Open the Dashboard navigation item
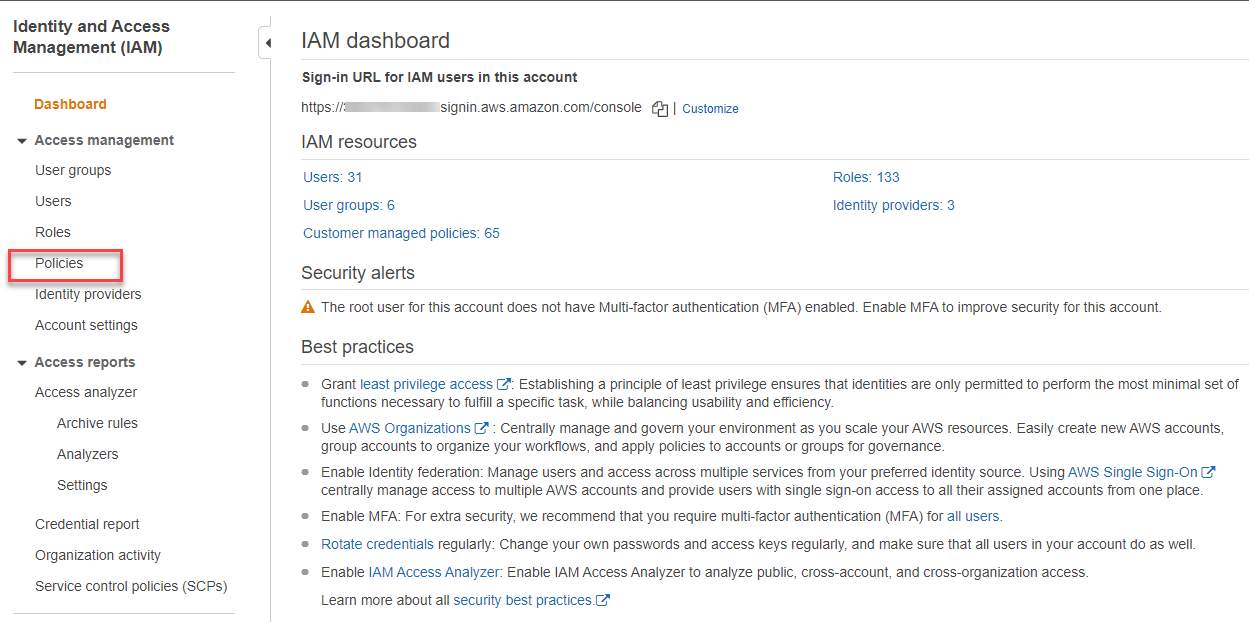Screen dimensions: 1249x622 pos(70,104)
